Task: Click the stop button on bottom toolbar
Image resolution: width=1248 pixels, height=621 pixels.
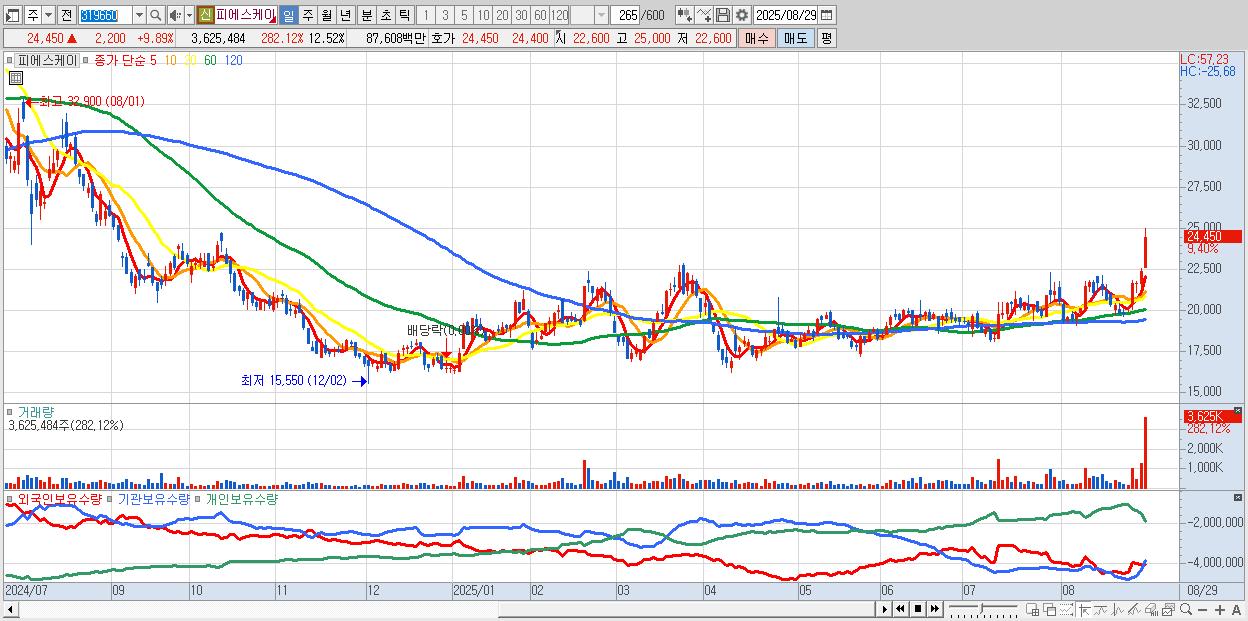Action: [x=918, y=610]
